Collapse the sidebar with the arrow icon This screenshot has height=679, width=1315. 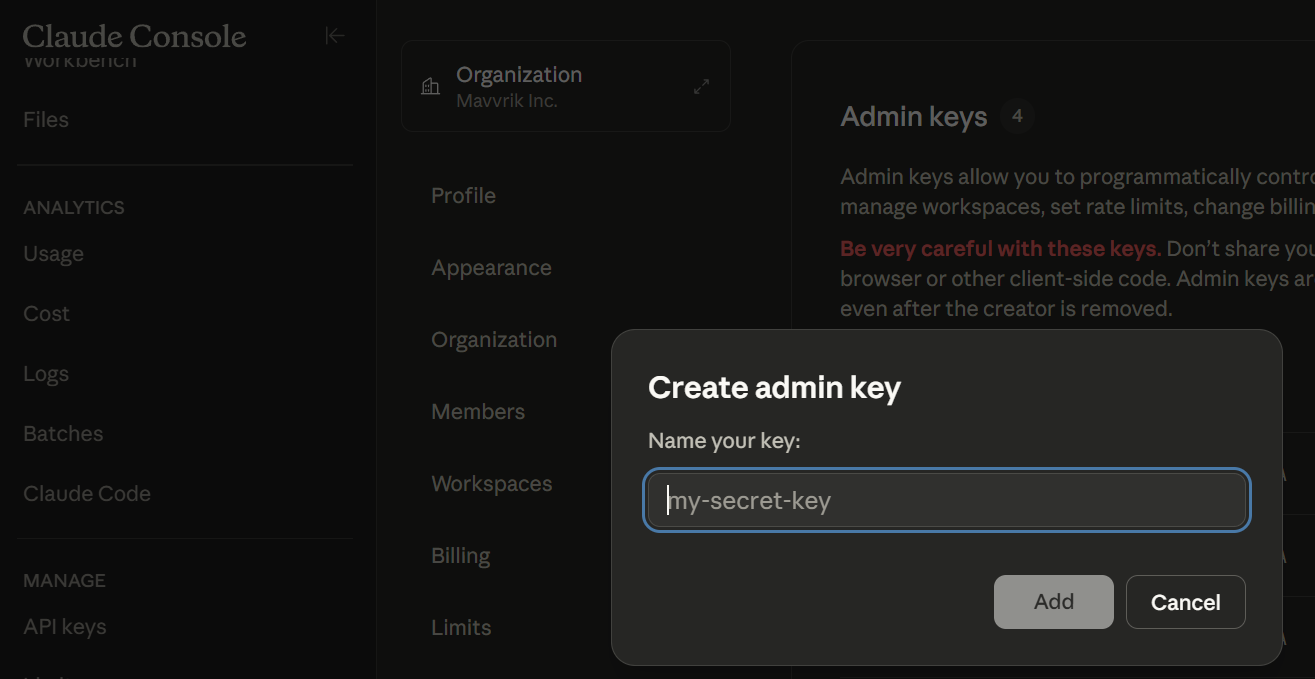(335, 36)
